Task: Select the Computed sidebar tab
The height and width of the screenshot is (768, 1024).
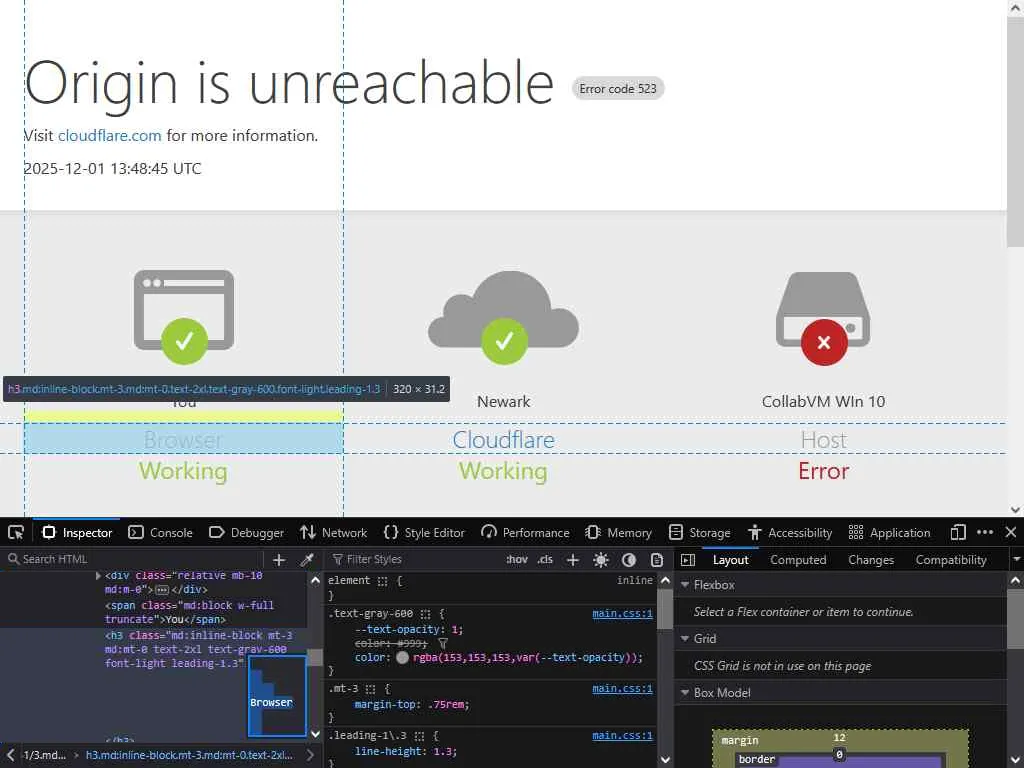Action: coord(798,560)
